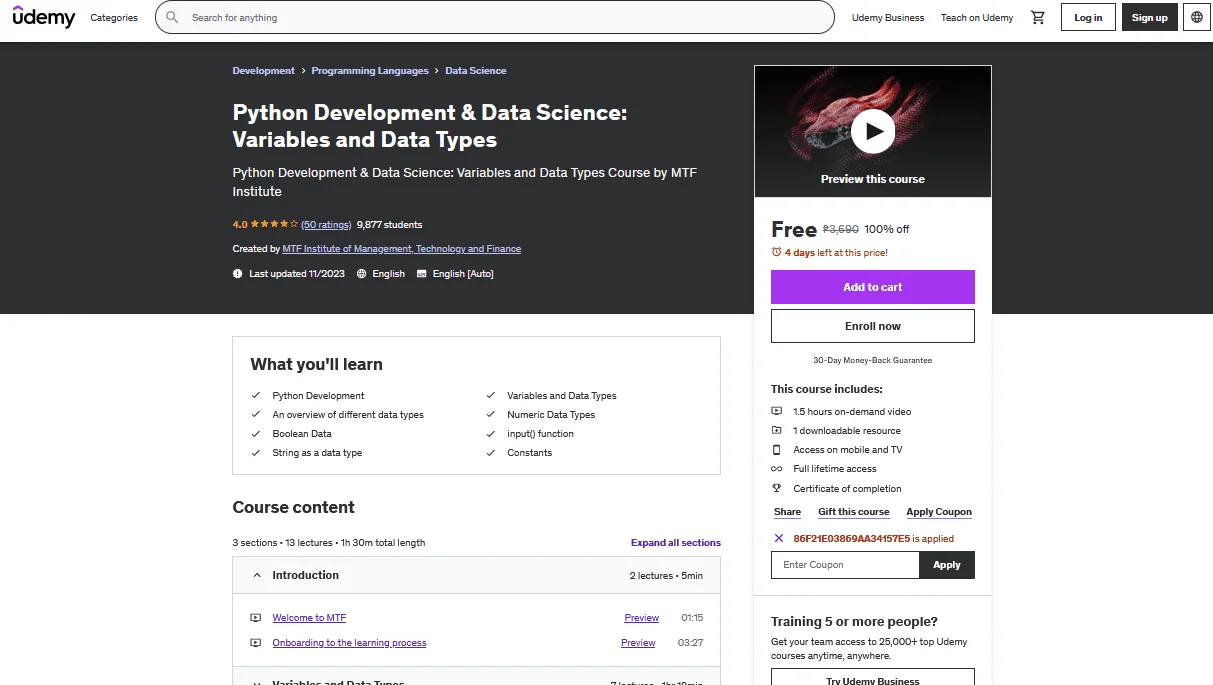Go to Development breadcrumb
The height and width of the screenshot is (685, 1213).
coord(264,71)
